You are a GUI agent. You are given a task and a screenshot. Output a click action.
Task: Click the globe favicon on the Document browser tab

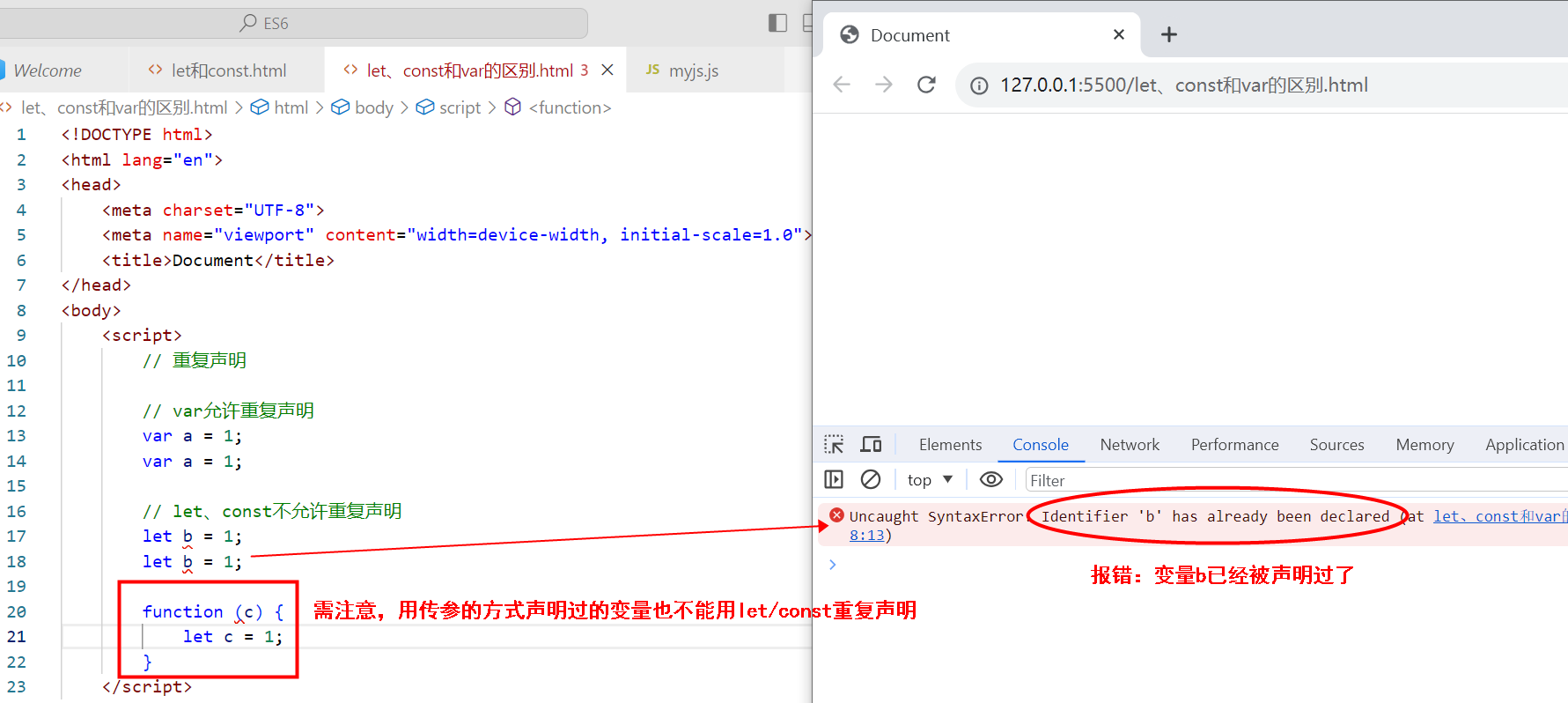pos(850,34)
